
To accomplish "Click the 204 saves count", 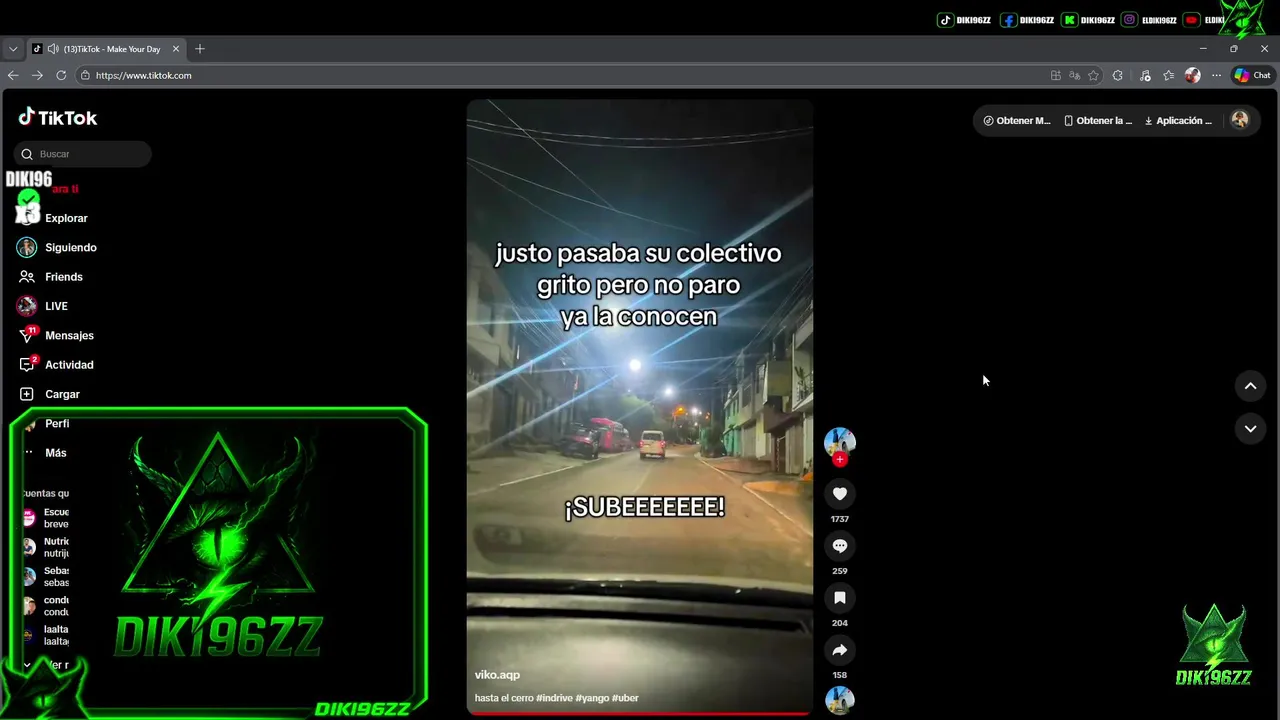I will point(840,623).
